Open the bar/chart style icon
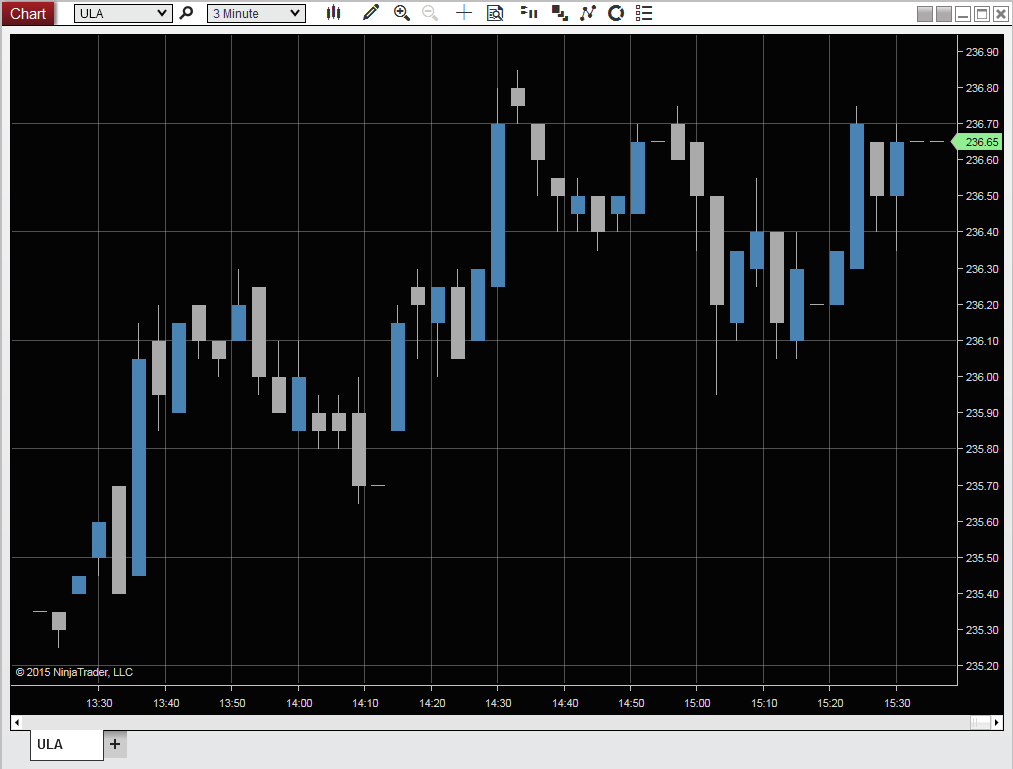This screenshot has width=1013, height=769. [x=333, y=13]
